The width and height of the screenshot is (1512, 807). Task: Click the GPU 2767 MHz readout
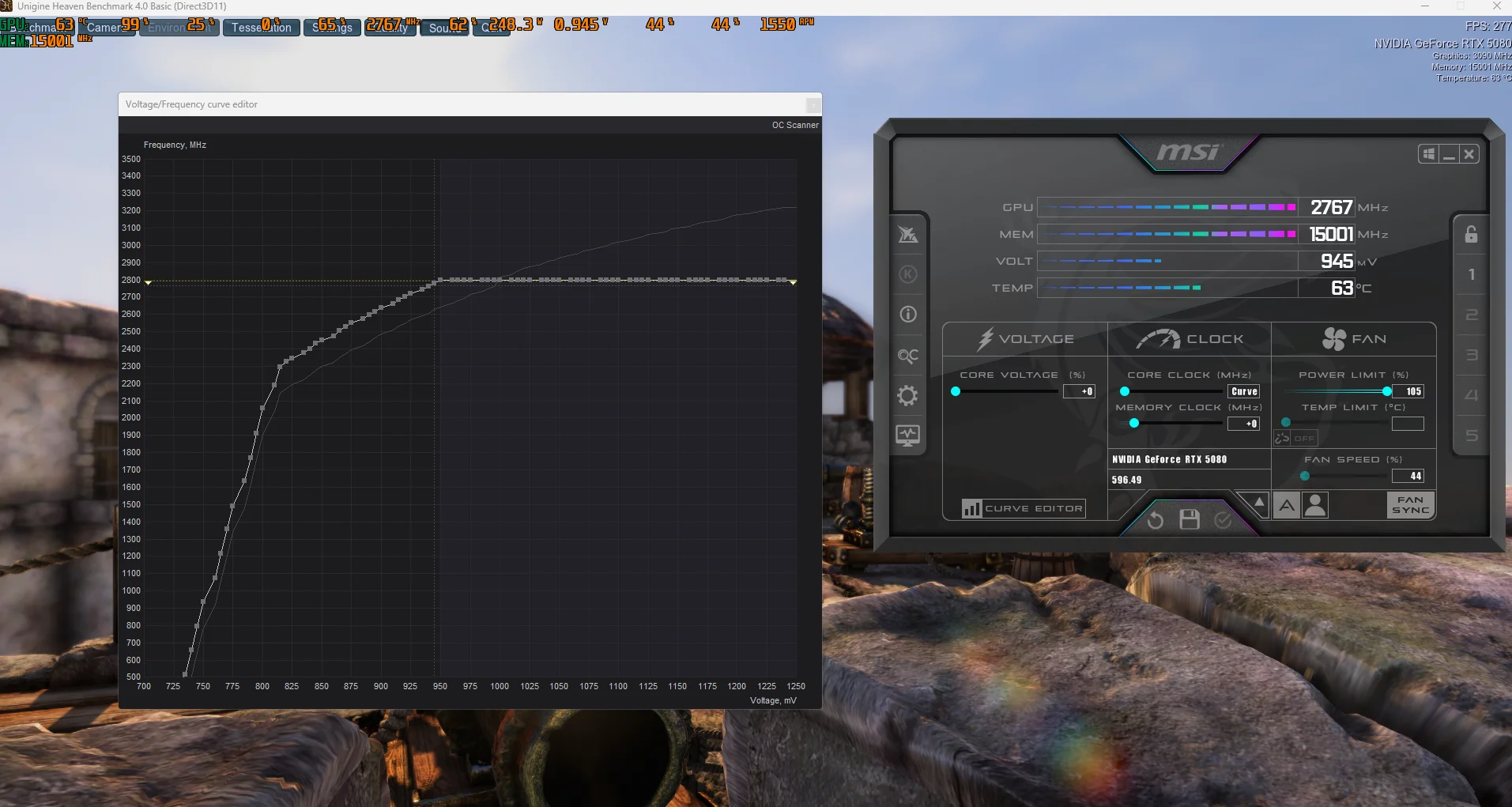[1331, 207]
